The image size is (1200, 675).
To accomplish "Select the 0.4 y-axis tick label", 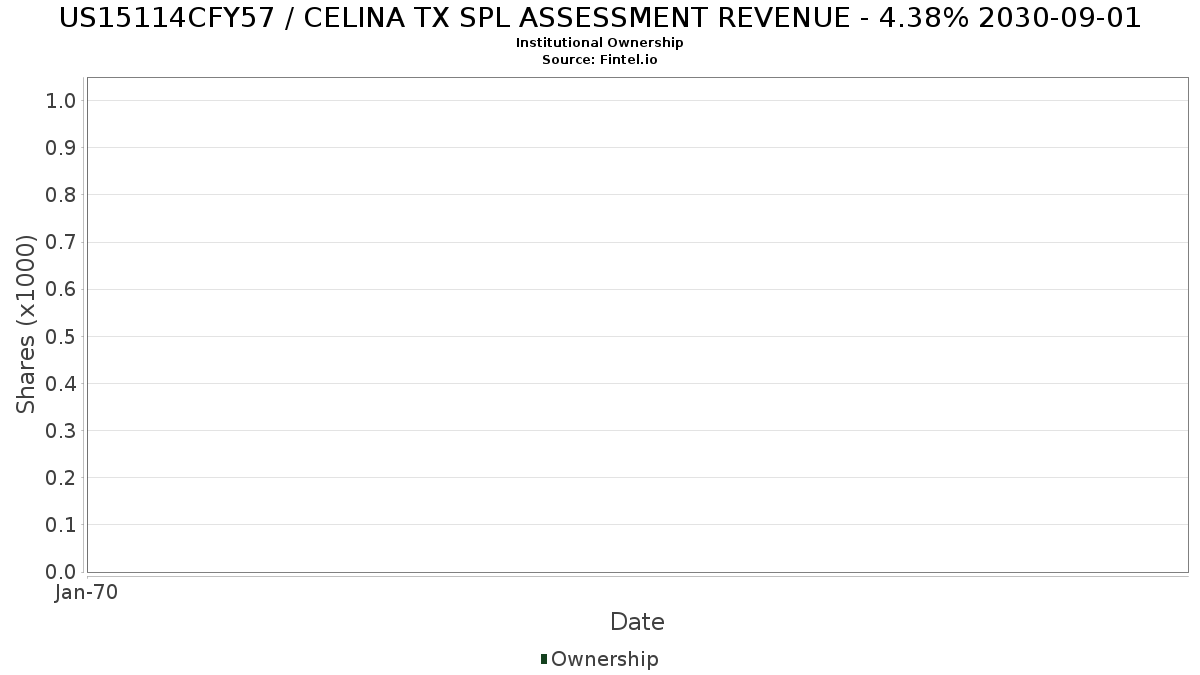I will tap(61, 384).
